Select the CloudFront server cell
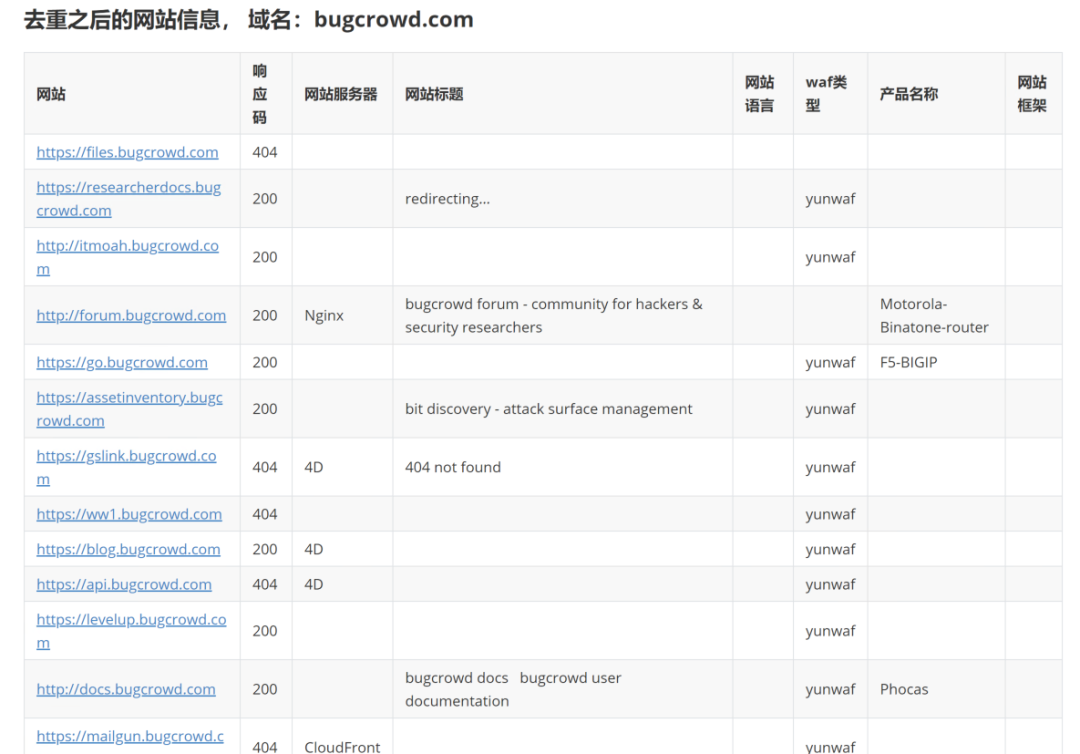Viewport: 1080px width, 754px height. [342, 747]
